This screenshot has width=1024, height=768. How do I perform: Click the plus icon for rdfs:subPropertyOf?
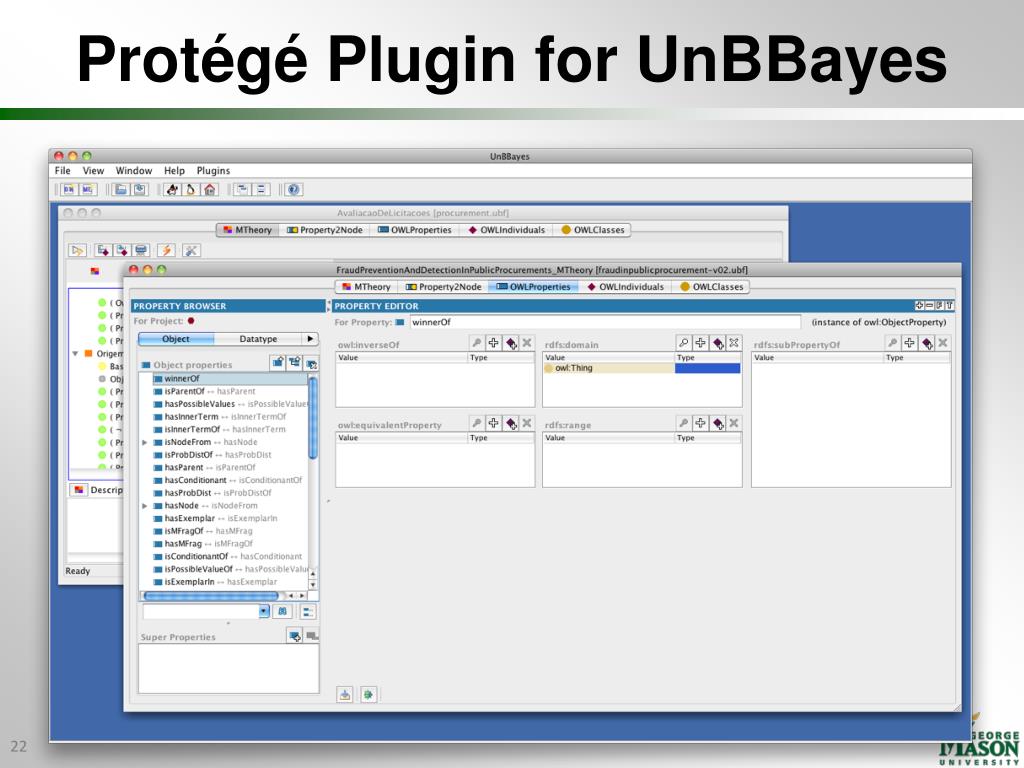(909, 343)
